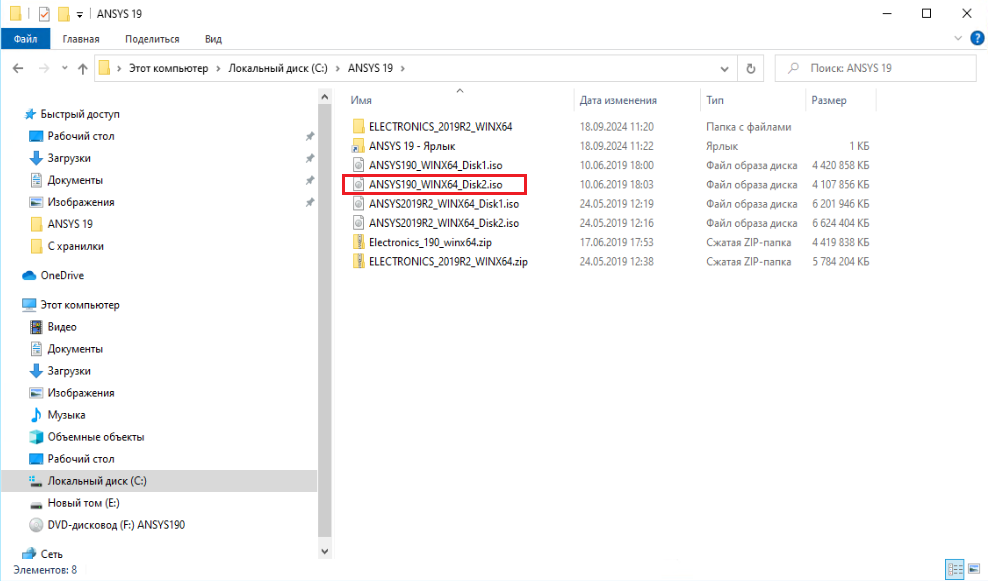Open Рабочий стол under Этот компьютер
Image resolution: width=988 pixels, height=581 pixels.
81,459
